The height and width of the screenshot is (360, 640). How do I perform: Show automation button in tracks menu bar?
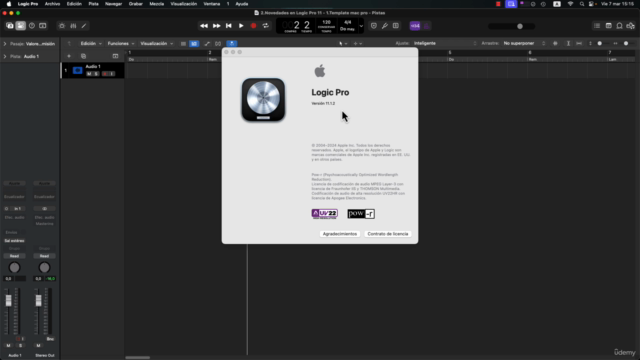[207, 43]
